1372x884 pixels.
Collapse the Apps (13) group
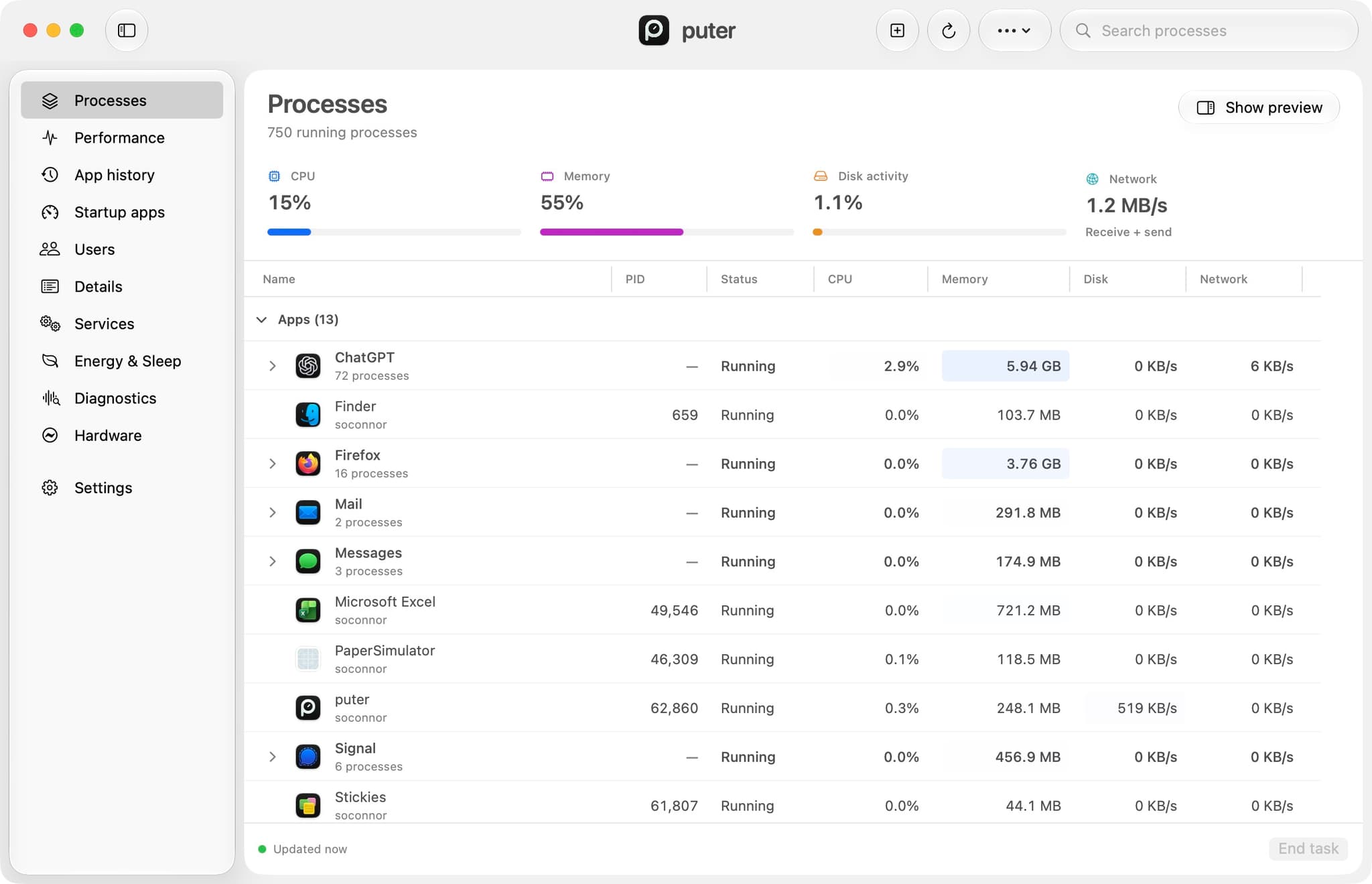261,320
